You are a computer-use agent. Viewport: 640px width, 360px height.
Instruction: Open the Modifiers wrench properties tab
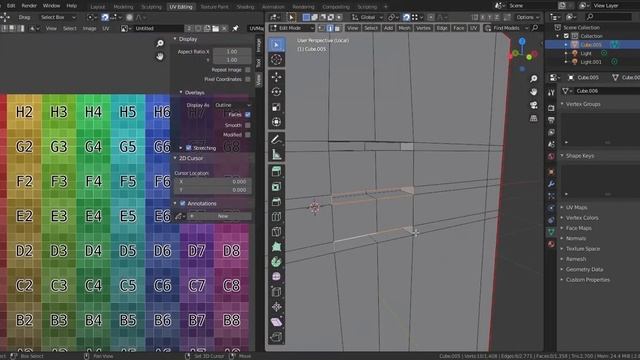pyautogui.click(x=551, y=184)
